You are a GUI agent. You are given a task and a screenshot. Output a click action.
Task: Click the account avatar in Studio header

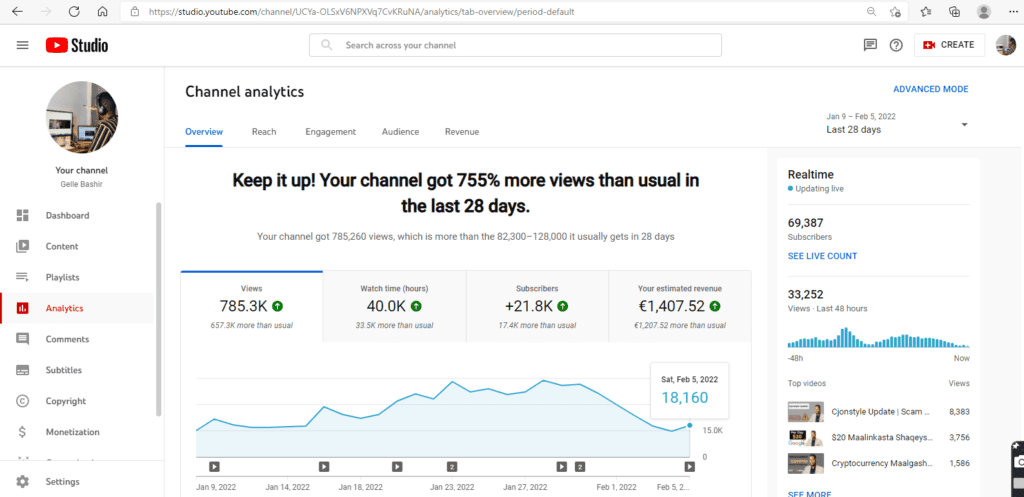click(1005, 45)
